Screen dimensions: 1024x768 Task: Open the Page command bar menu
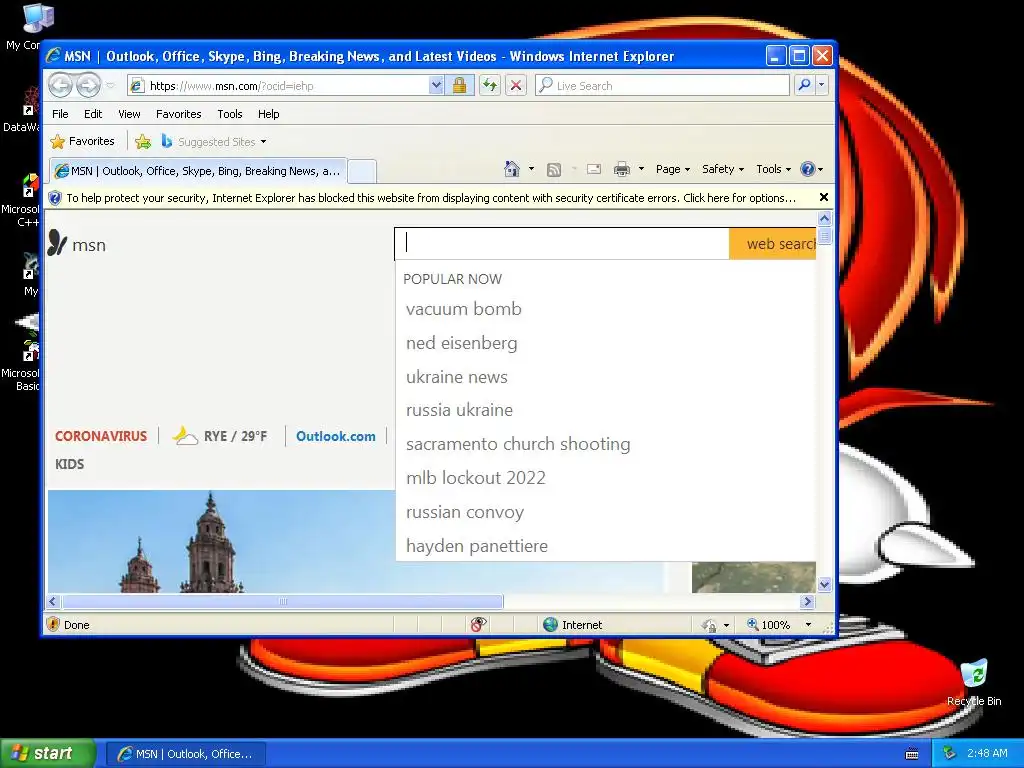click(x=673, y=169)
